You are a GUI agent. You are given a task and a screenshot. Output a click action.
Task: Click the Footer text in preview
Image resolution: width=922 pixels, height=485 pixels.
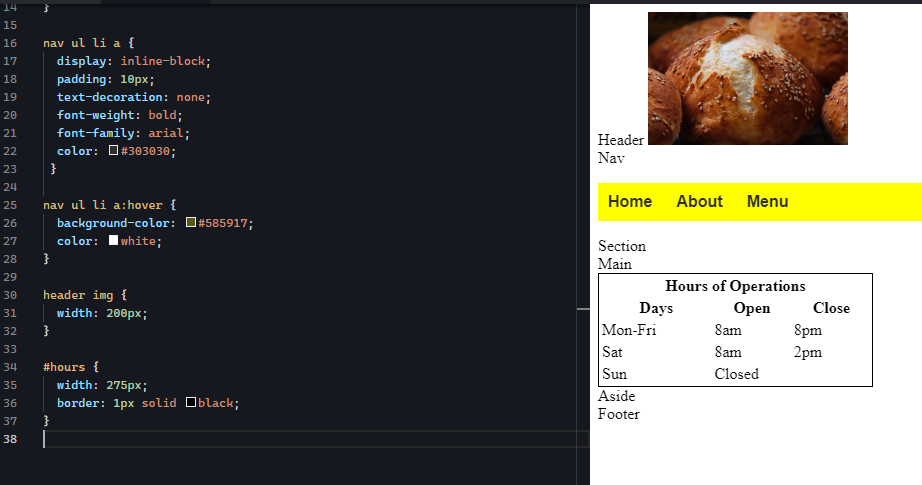click(618, 414)
